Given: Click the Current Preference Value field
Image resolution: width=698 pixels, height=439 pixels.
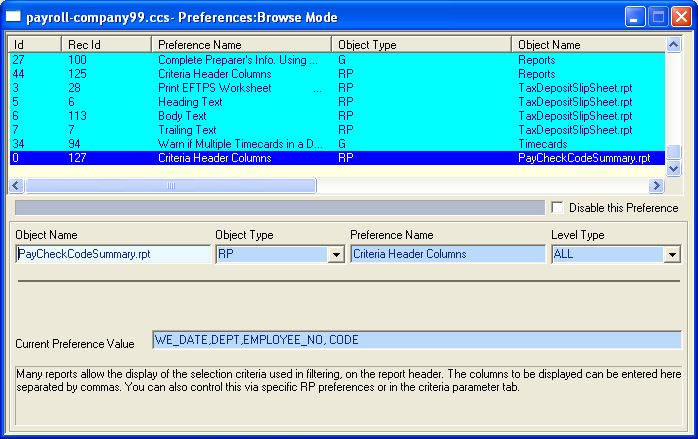Looking at the screenshot, I should pos(416,340).
